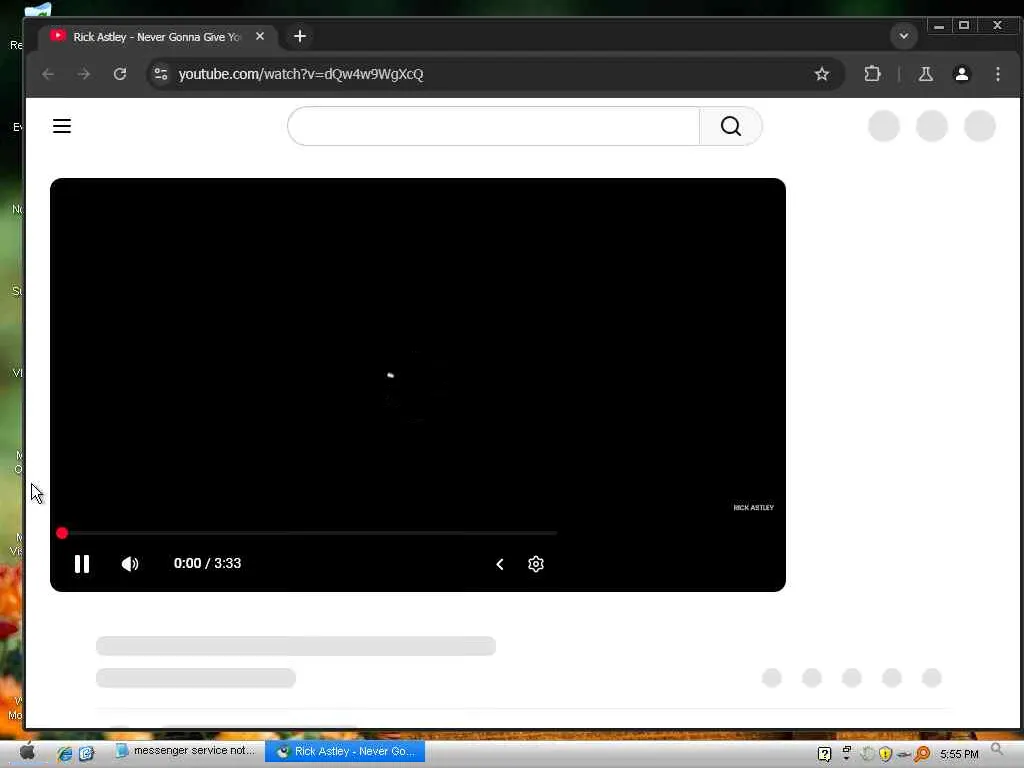Image resolution: width=1024 pixels, height=768 pixels.
Task: Click the help question mark tray icon
Action: click(x=824, y=754)
